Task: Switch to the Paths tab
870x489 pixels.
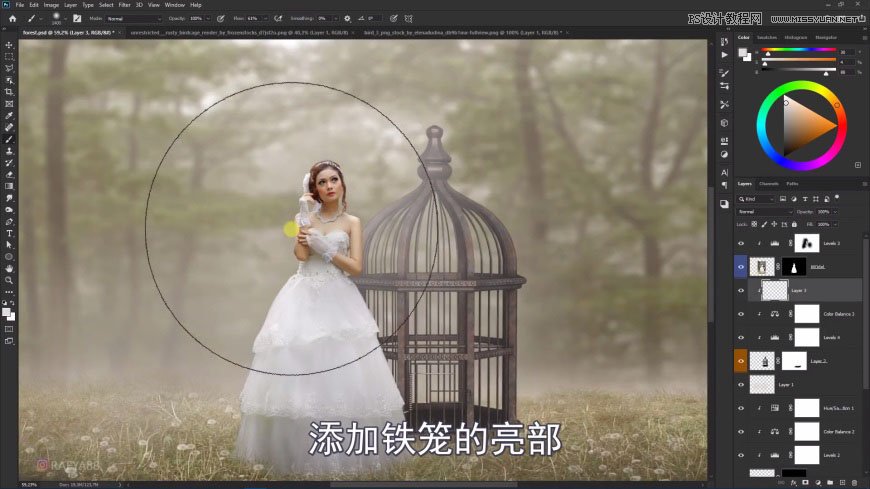Action: (792, 184)
